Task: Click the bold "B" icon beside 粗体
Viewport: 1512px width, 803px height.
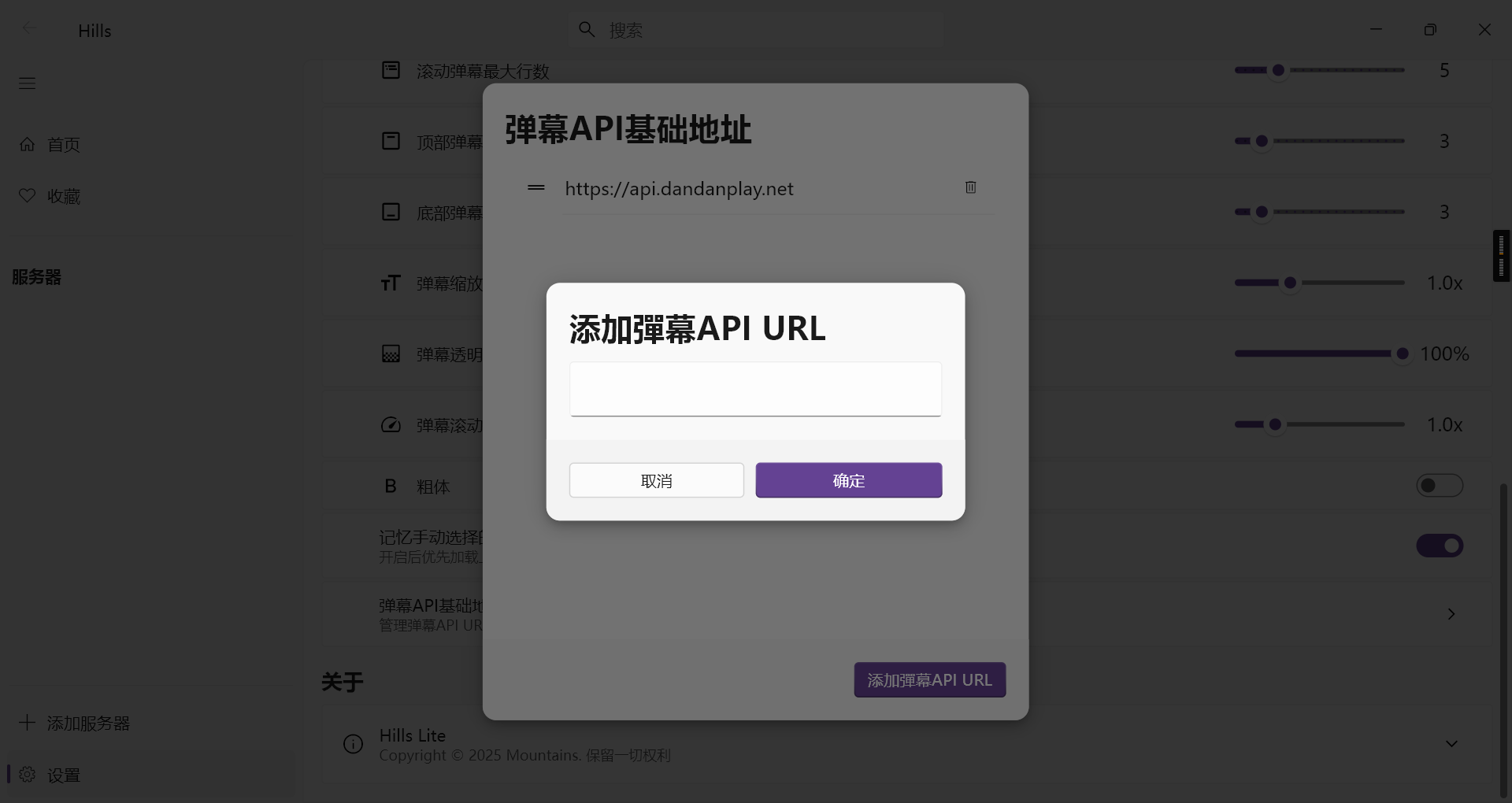Action: tap(391, 486)
